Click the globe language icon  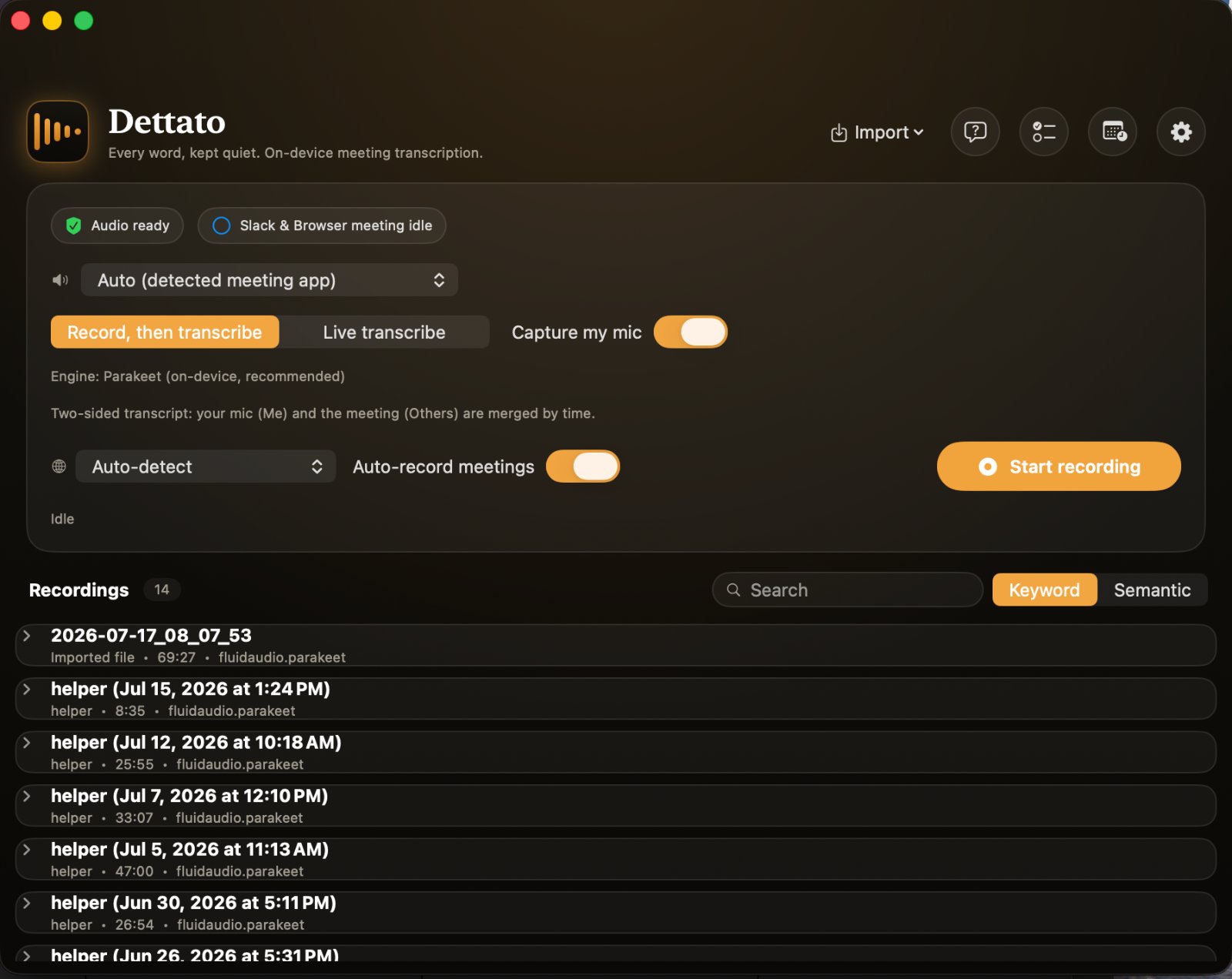(x=59, y=466)
